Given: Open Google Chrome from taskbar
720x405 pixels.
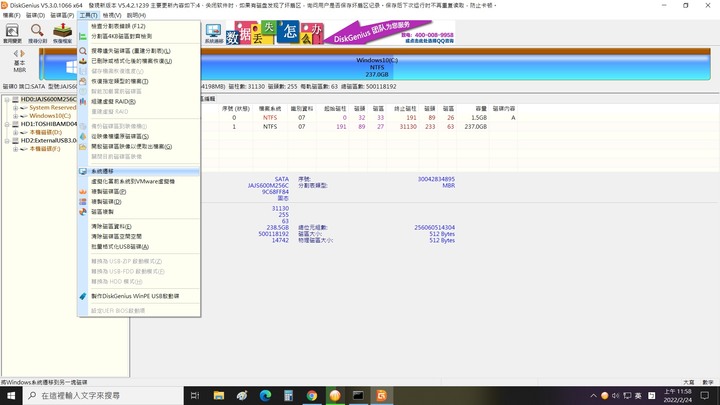Looking at the screenshot, I should [x=312, y=395].
